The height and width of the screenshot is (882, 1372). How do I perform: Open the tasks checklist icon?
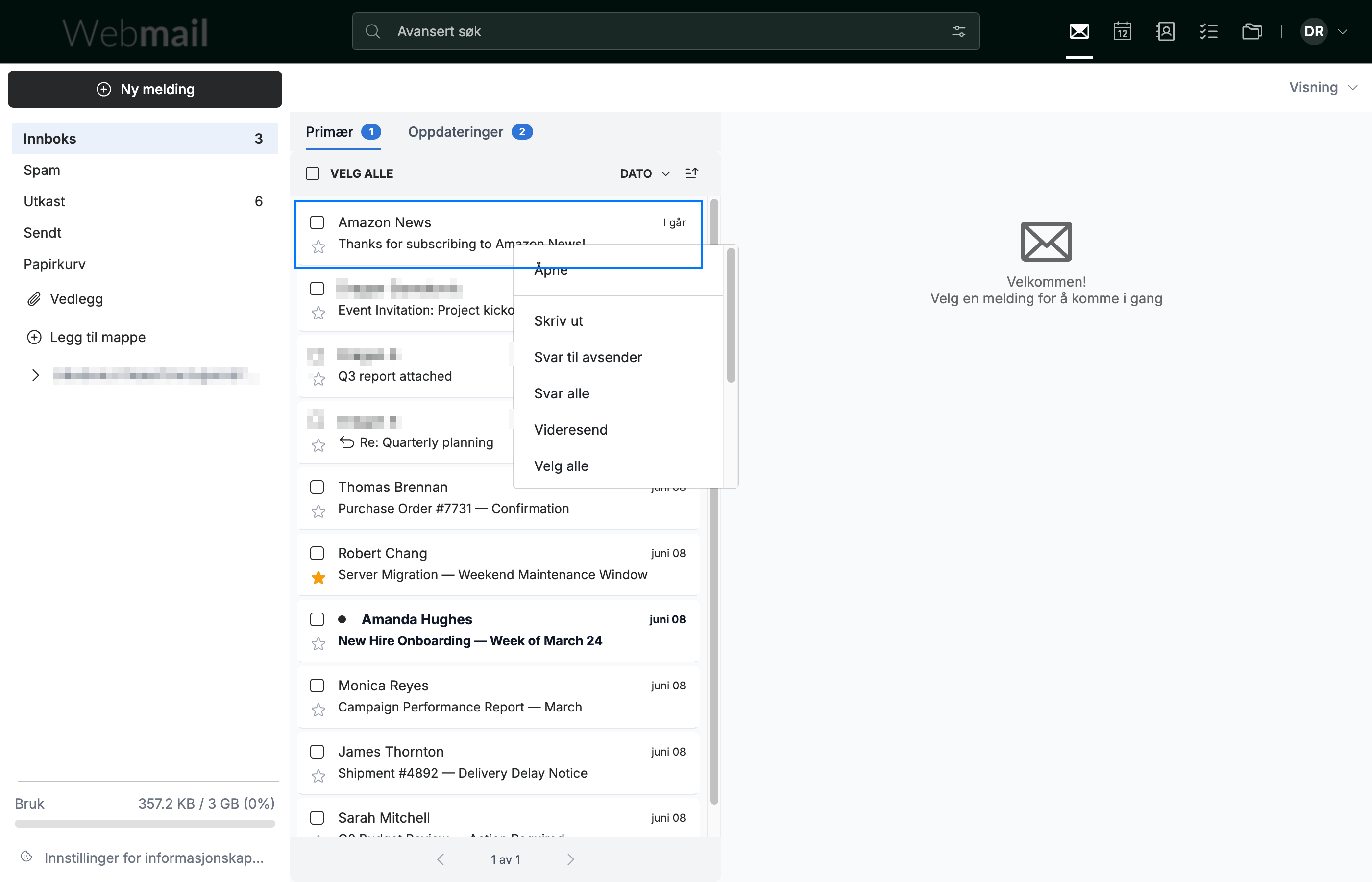(1208, 31)
